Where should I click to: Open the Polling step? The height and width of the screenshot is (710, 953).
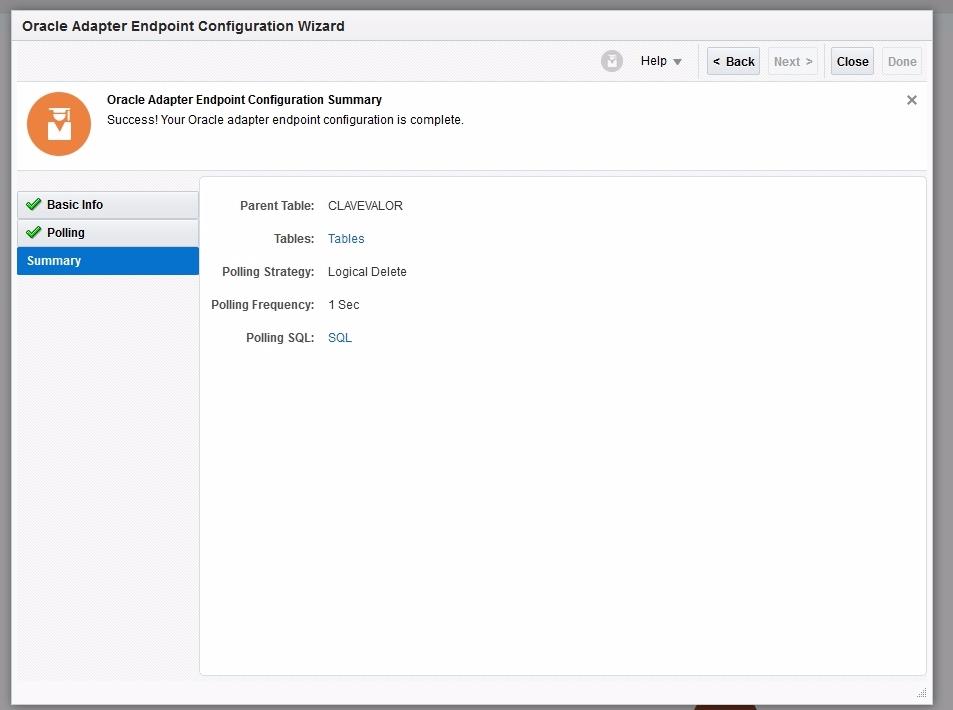pyautogui.click(x=108, y=233)
